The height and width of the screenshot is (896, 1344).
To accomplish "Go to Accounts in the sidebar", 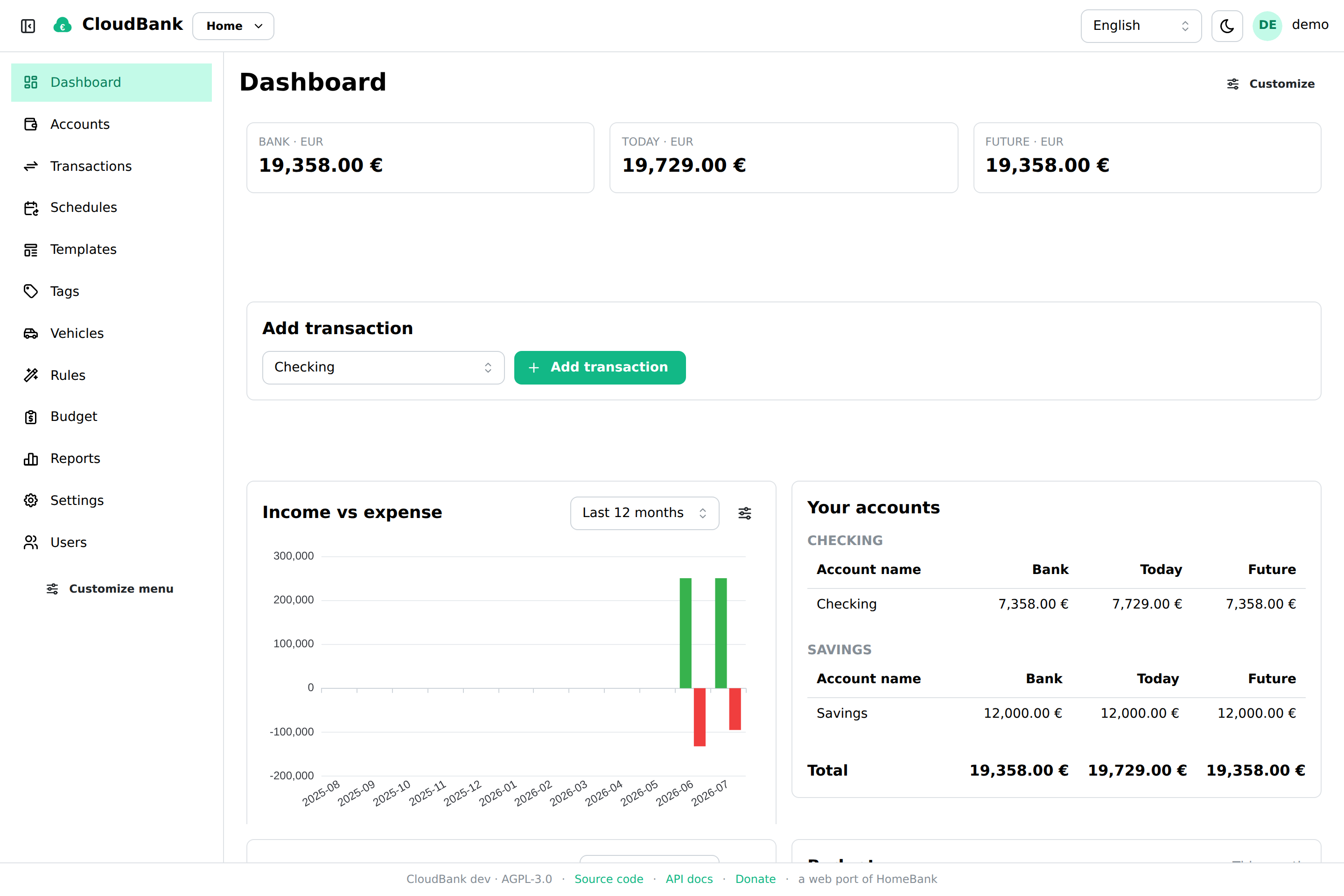I will pos(112,124).
